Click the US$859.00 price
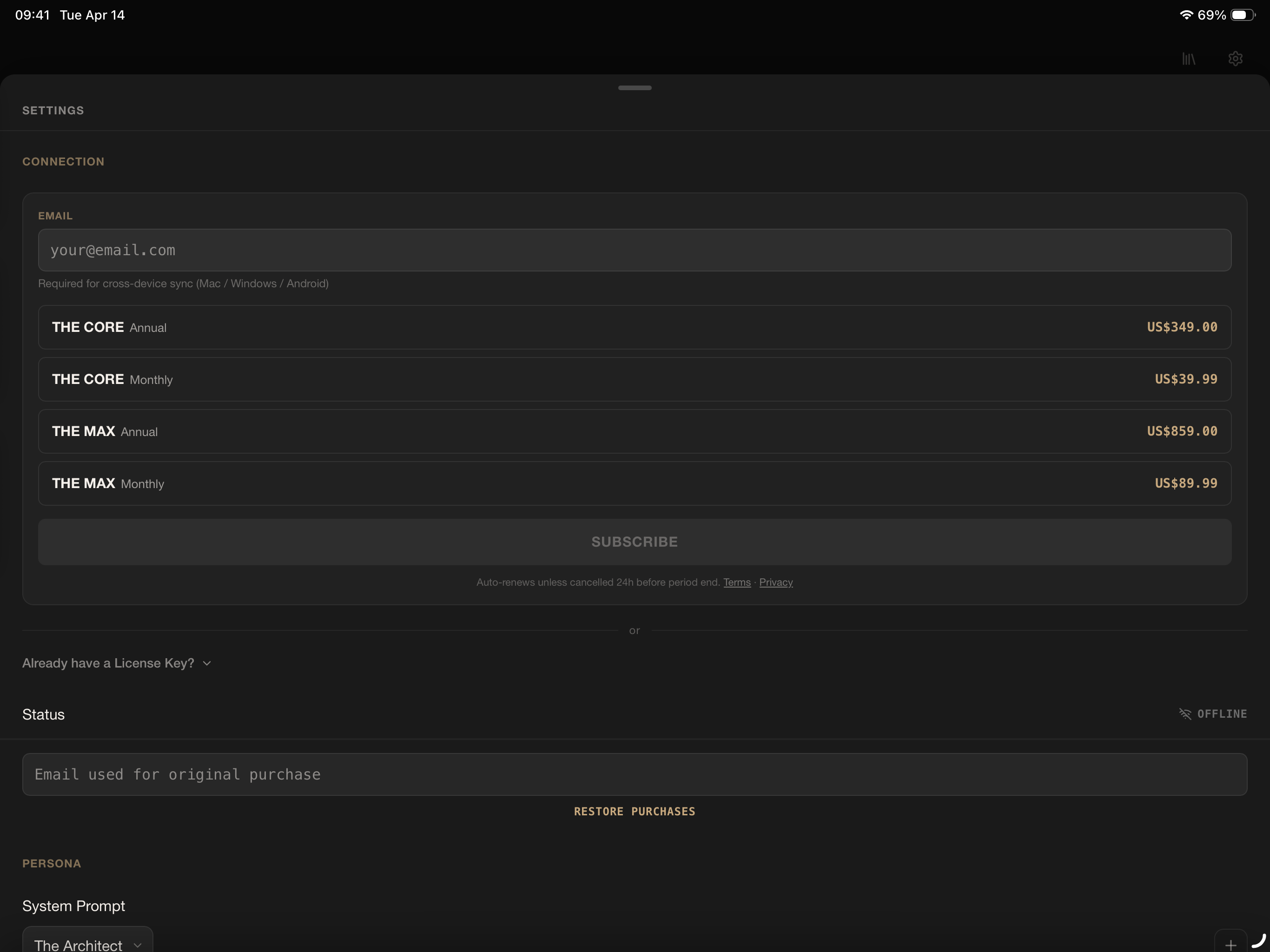Image resolution: width=1270 pixels, height=952 pixels. (1182, 431)
